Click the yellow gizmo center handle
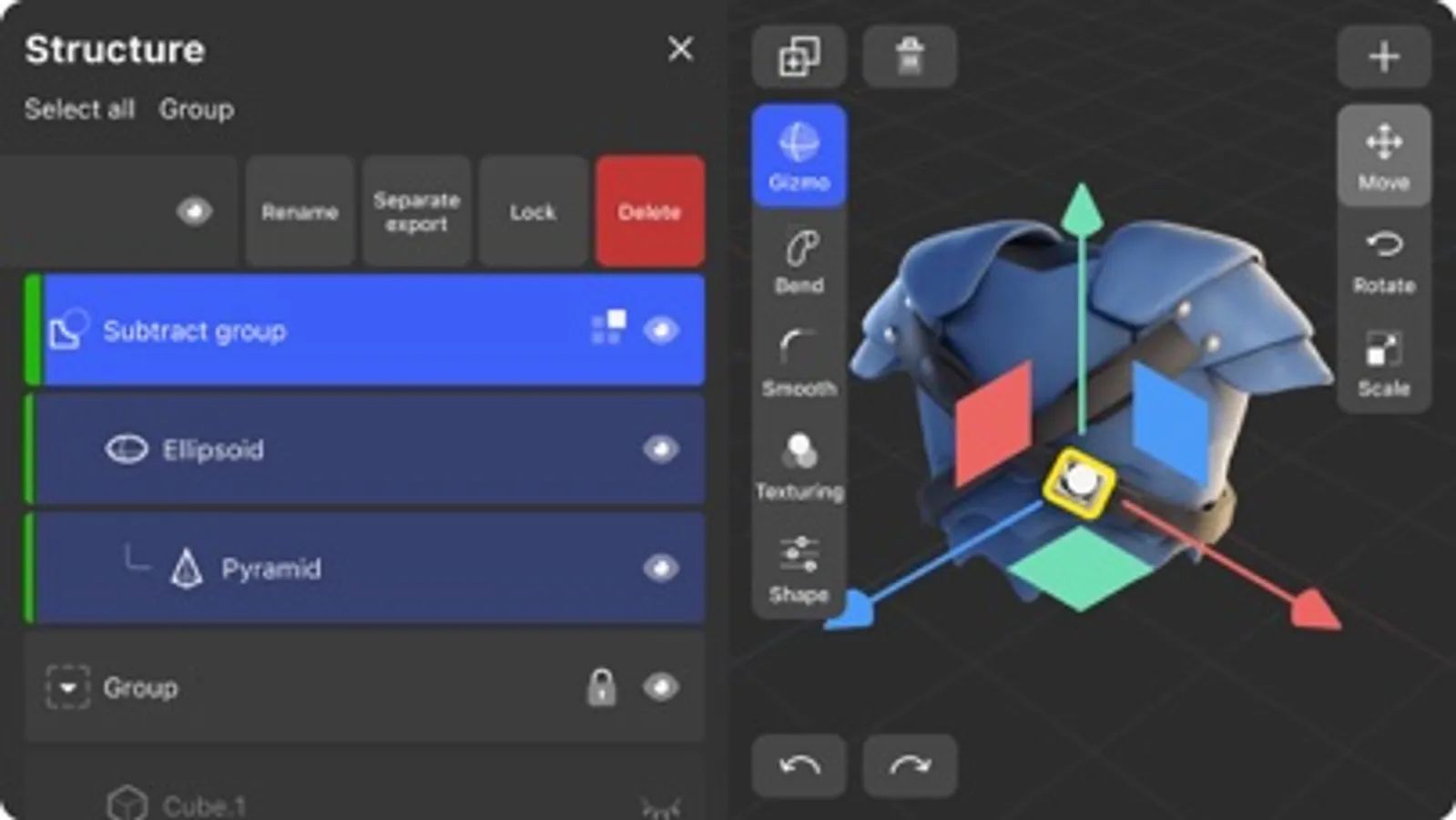The height and width of the screenshot is (820, 1456). point(1079,483)
